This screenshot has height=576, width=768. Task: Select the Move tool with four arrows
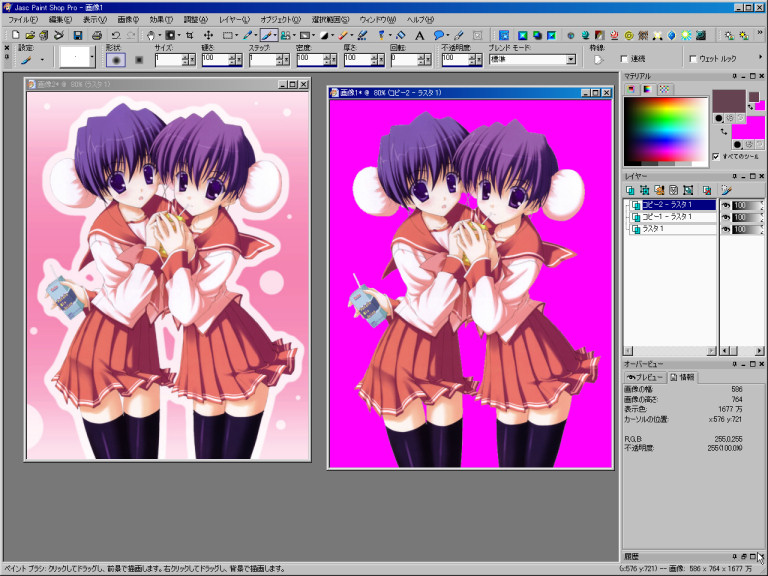click(x=208, y=35)
